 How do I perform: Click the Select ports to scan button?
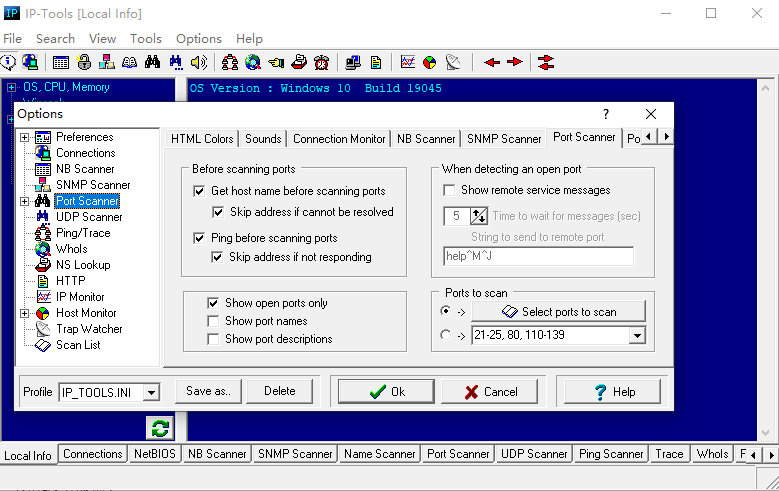pos(558,312)
